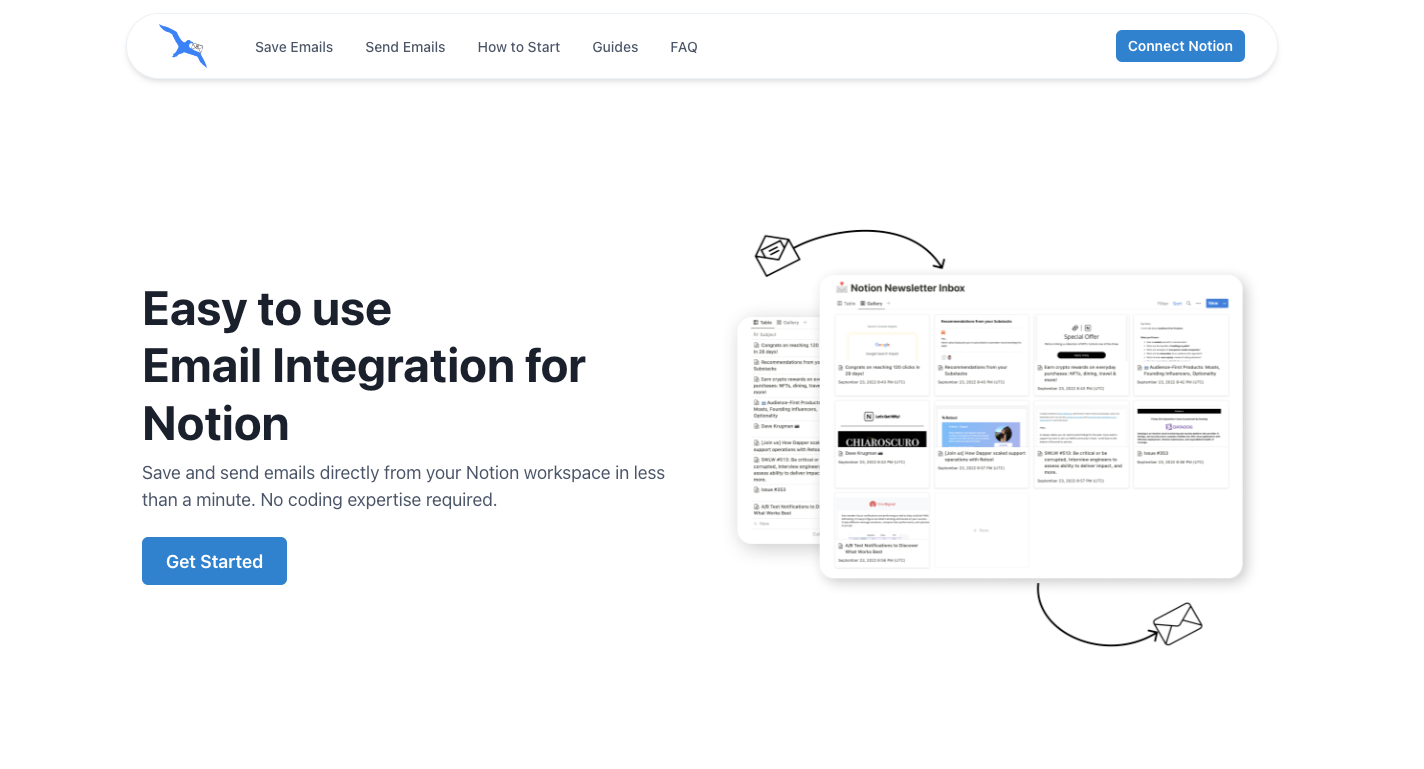
Task: Open the Guides menu item
Action: 615,46
